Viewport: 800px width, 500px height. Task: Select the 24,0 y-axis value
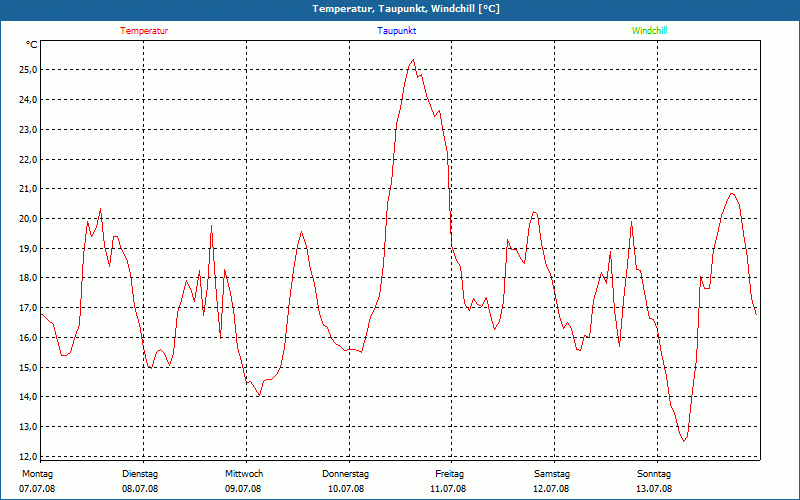29,99
